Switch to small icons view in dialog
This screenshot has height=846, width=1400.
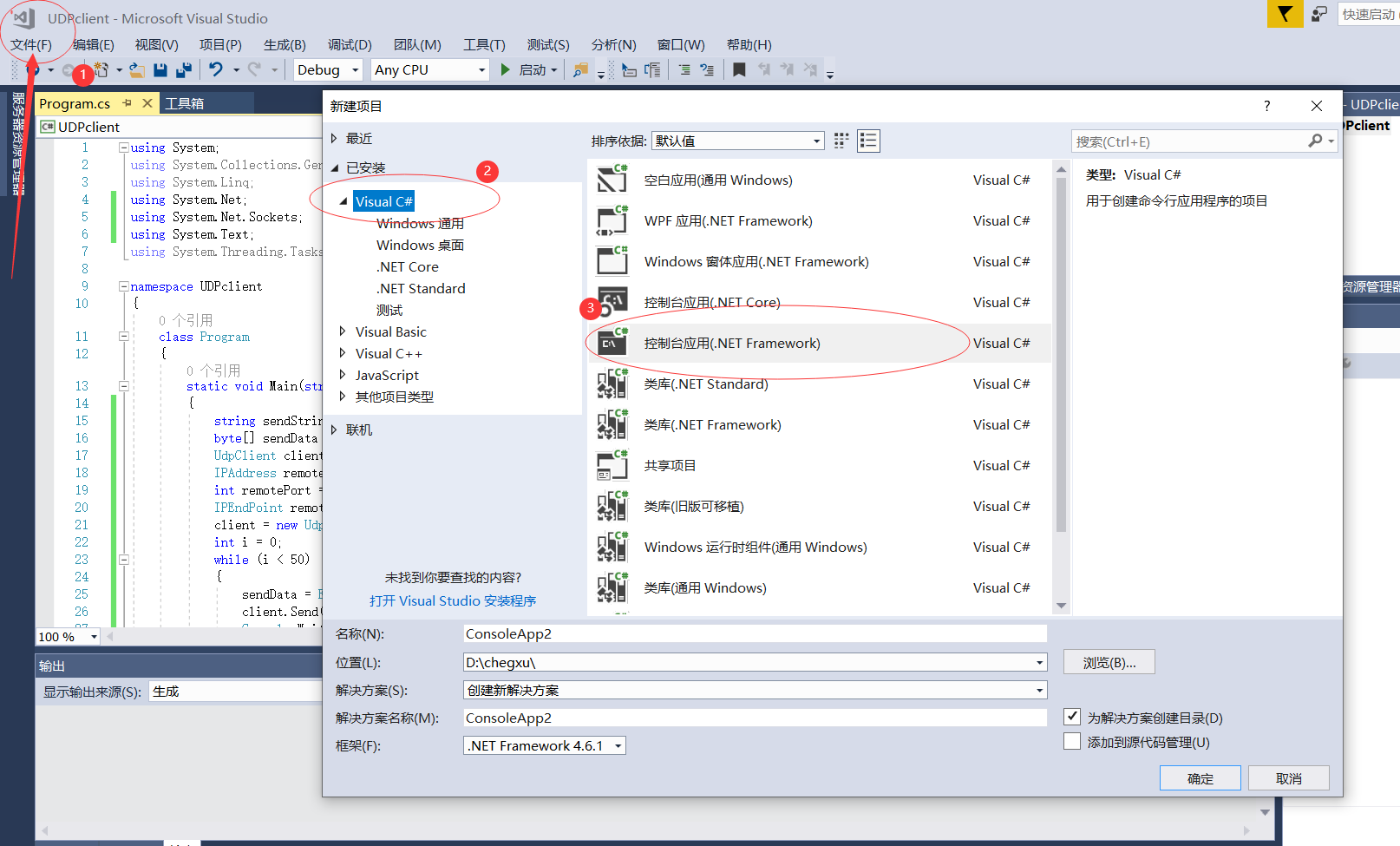pyautogui.click(x=841, y=141)
